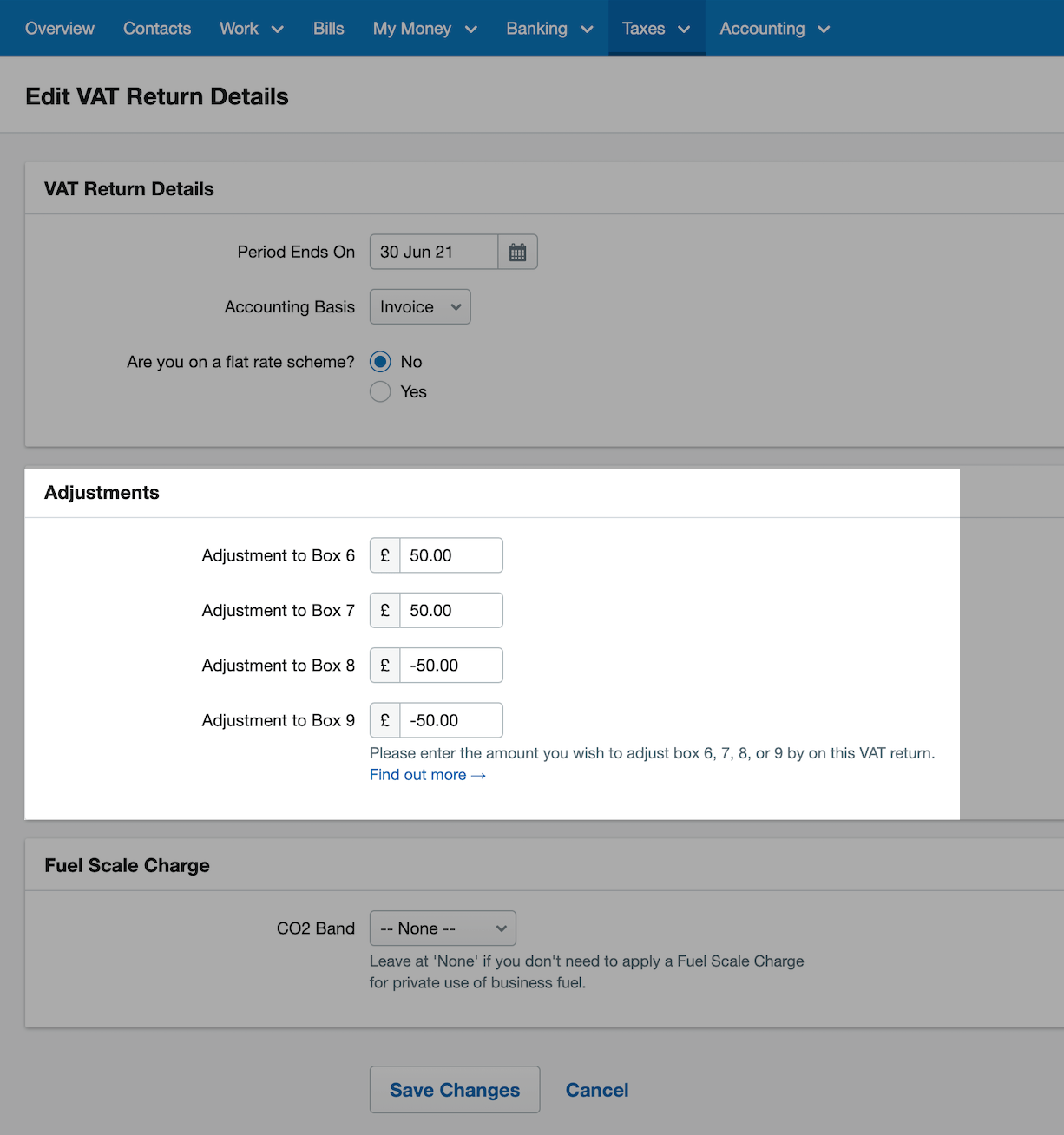The image size is (1064, 1135).
Task: Go to the Overview tab
Action: [x=59, y=29]
